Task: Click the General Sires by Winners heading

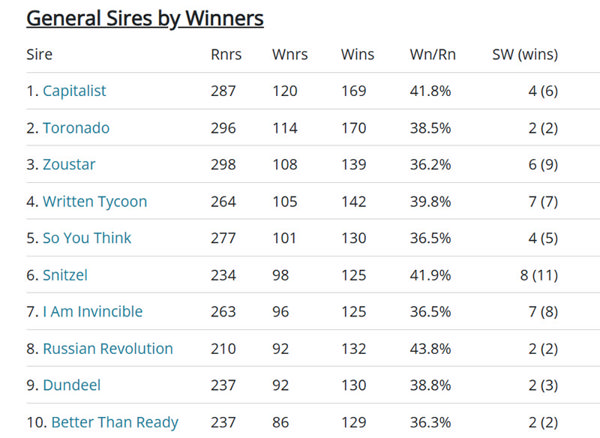Action: click(x=145, y=19)
